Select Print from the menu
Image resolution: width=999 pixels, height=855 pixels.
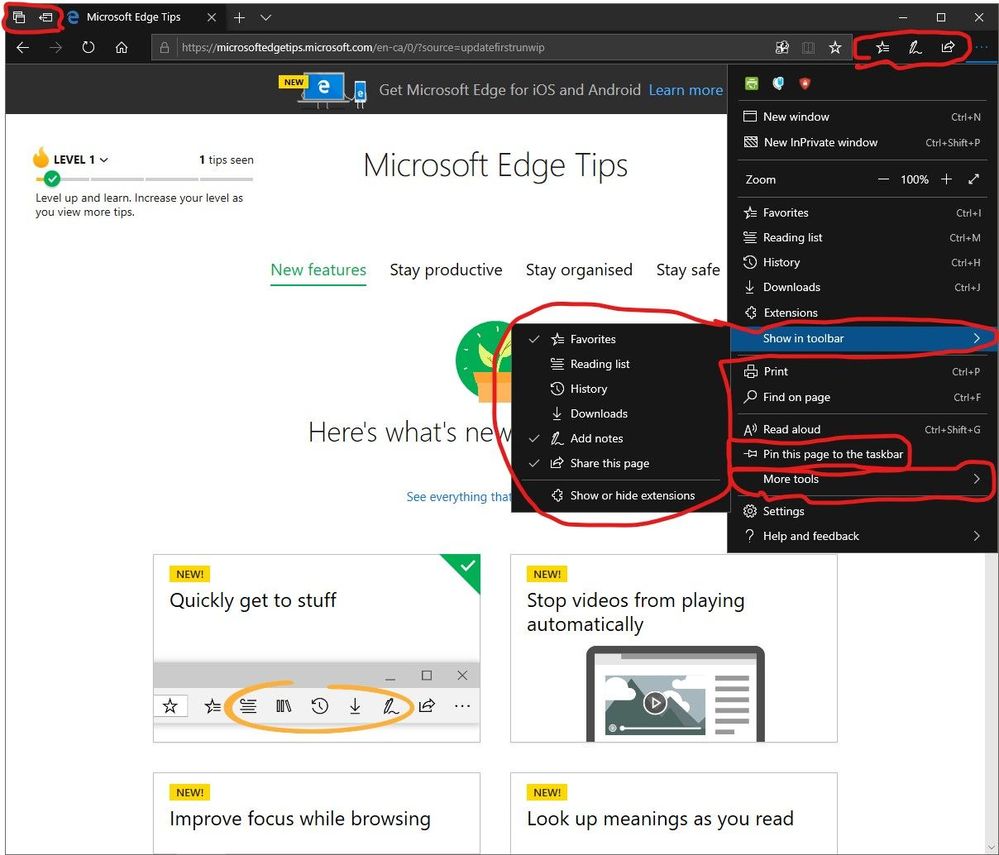coord(863,371)
